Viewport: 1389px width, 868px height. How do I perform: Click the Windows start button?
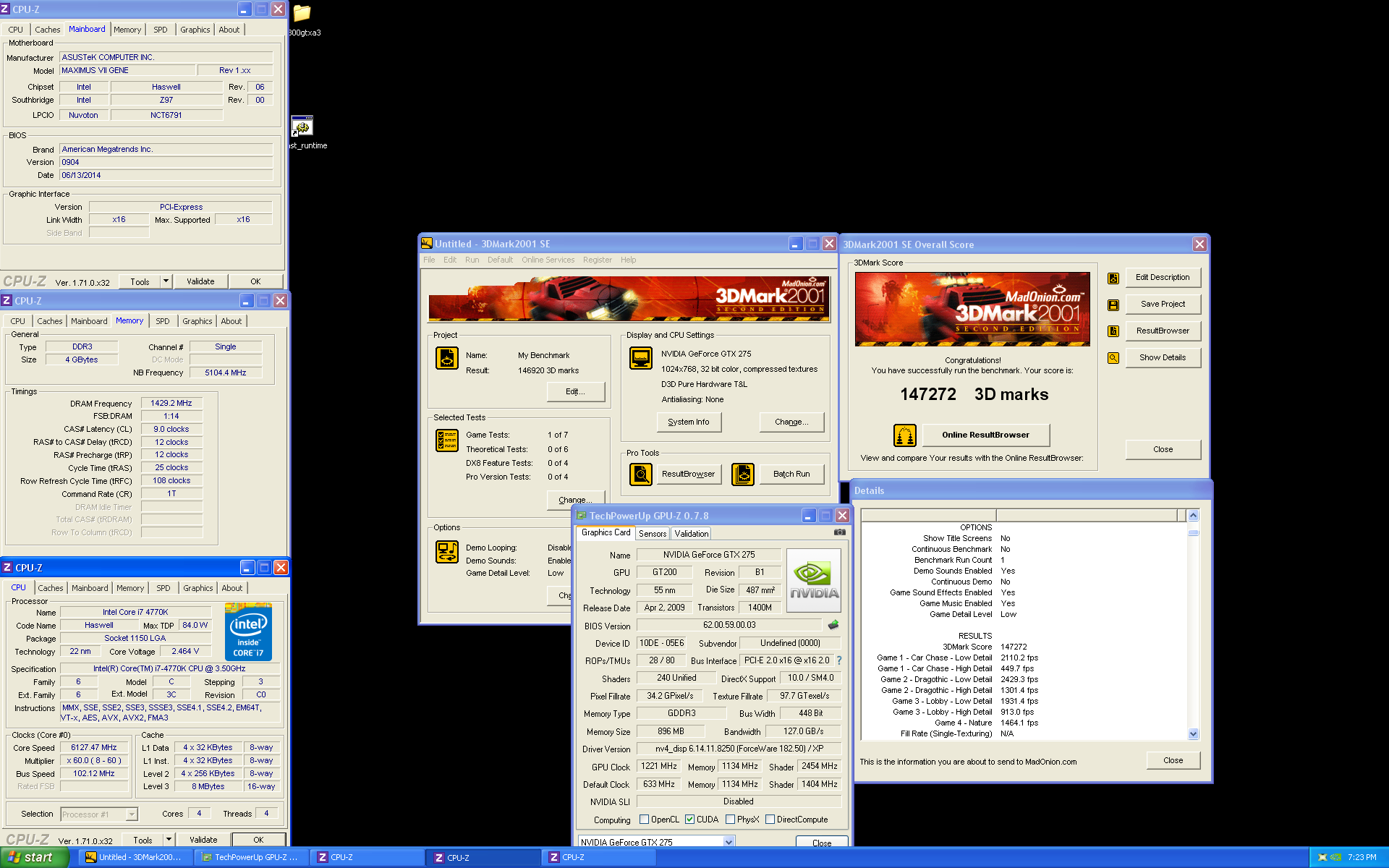click(x=34, y=857)
